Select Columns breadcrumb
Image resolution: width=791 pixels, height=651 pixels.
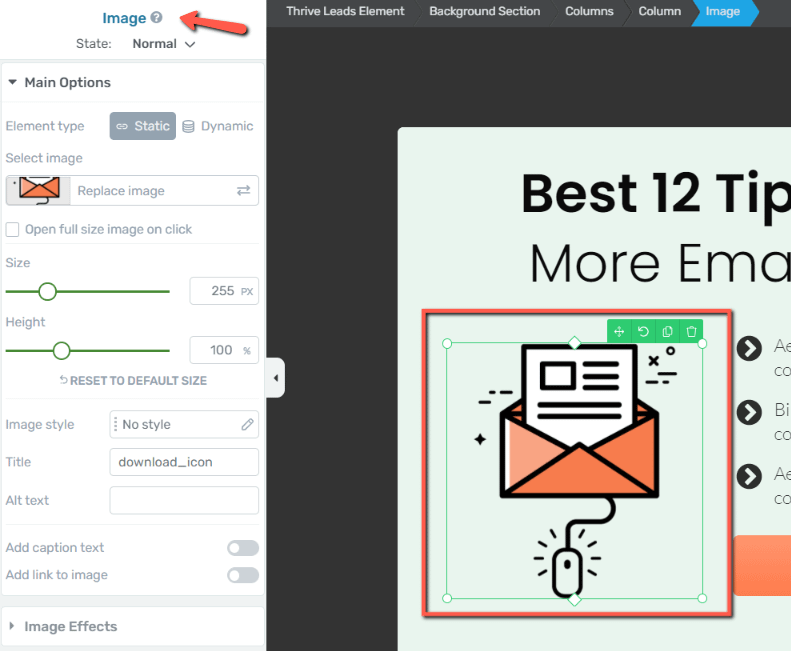point(589,11)
